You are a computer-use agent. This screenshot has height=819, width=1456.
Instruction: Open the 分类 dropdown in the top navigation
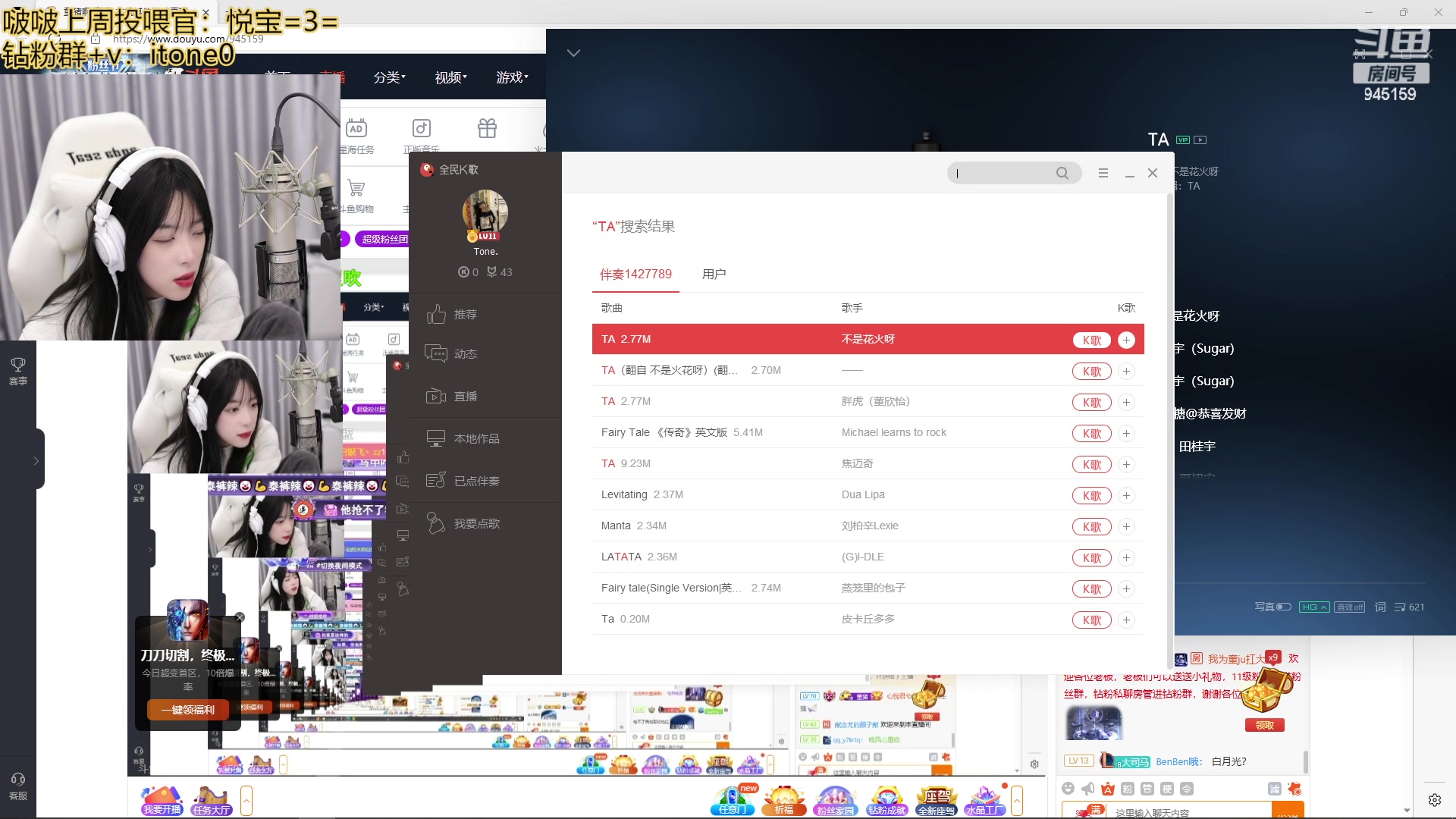coord(389,77)
